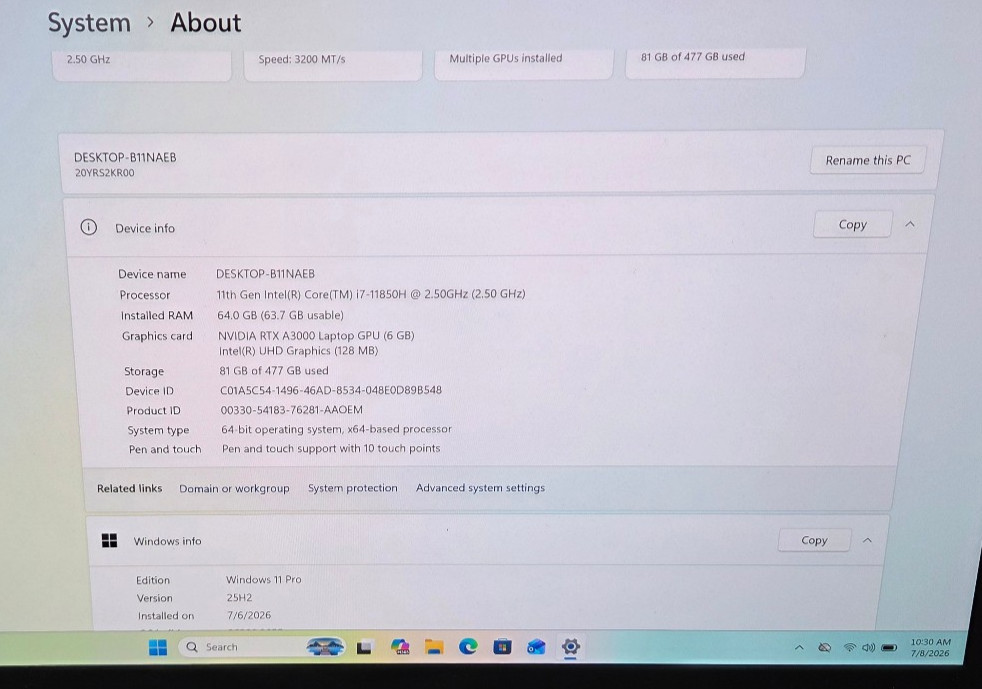This screenshot has width=982, height=689.
Task: Collapse the Windows info section
Action: point(867,540)
